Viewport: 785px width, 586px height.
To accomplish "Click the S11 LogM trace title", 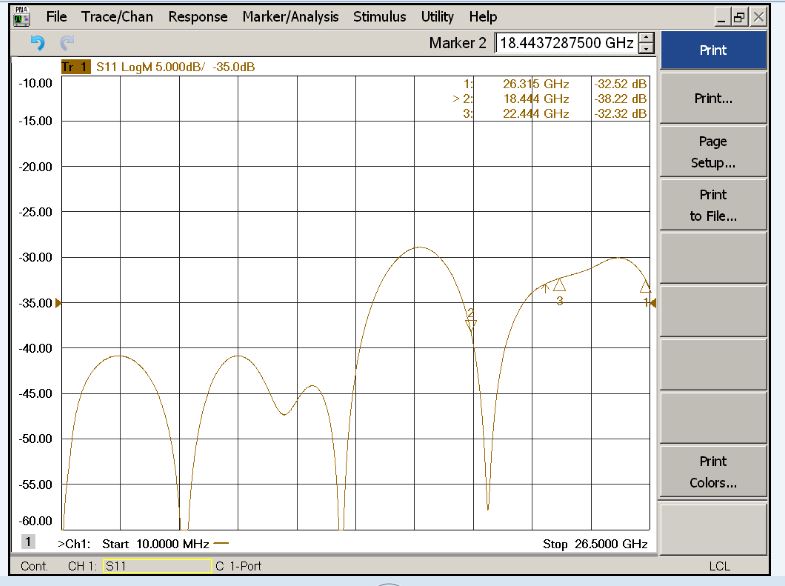I will [x=175, y=67].
